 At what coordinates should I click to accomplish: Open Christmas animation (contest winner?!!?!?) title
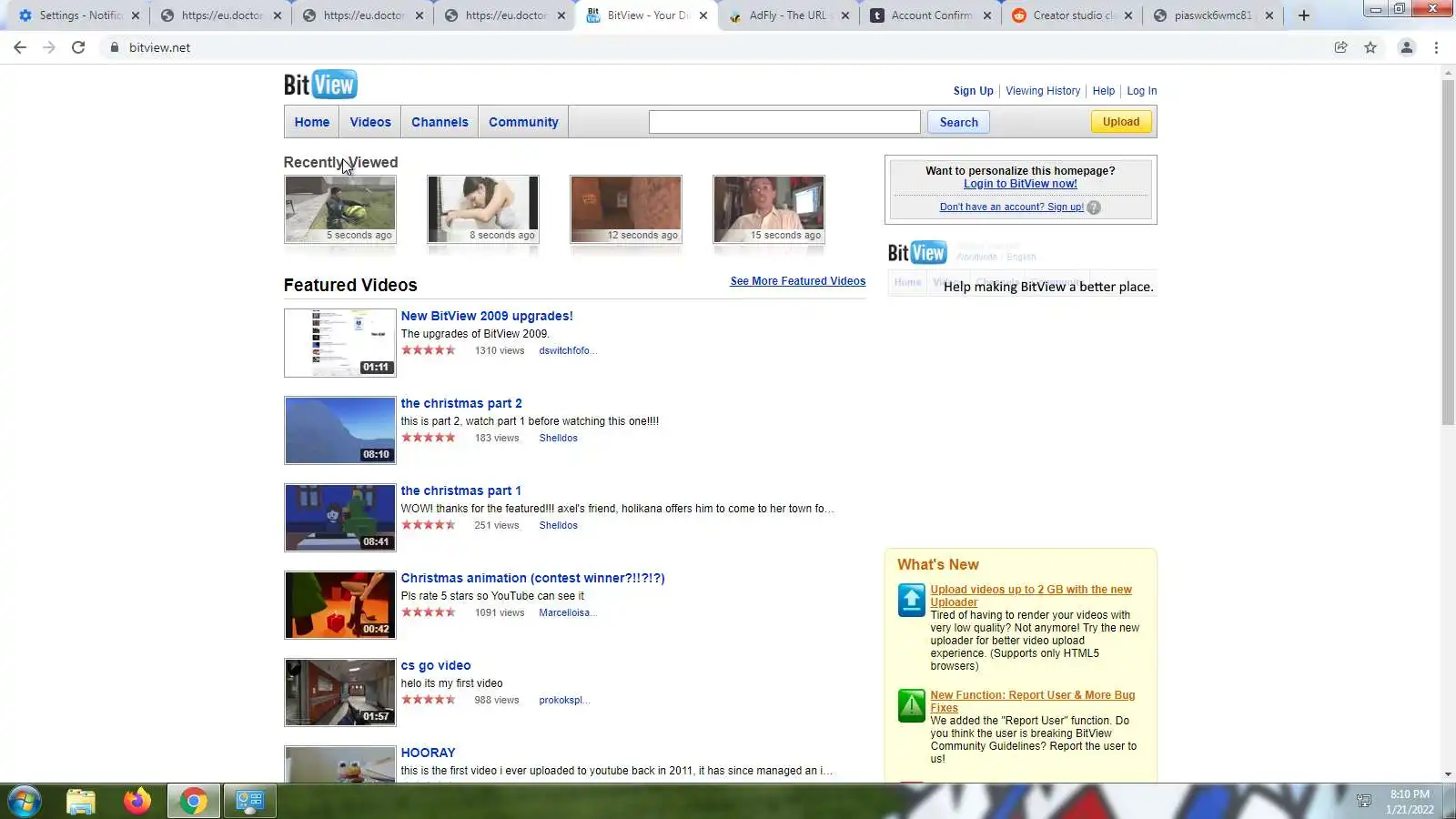(x=533, y=578)
